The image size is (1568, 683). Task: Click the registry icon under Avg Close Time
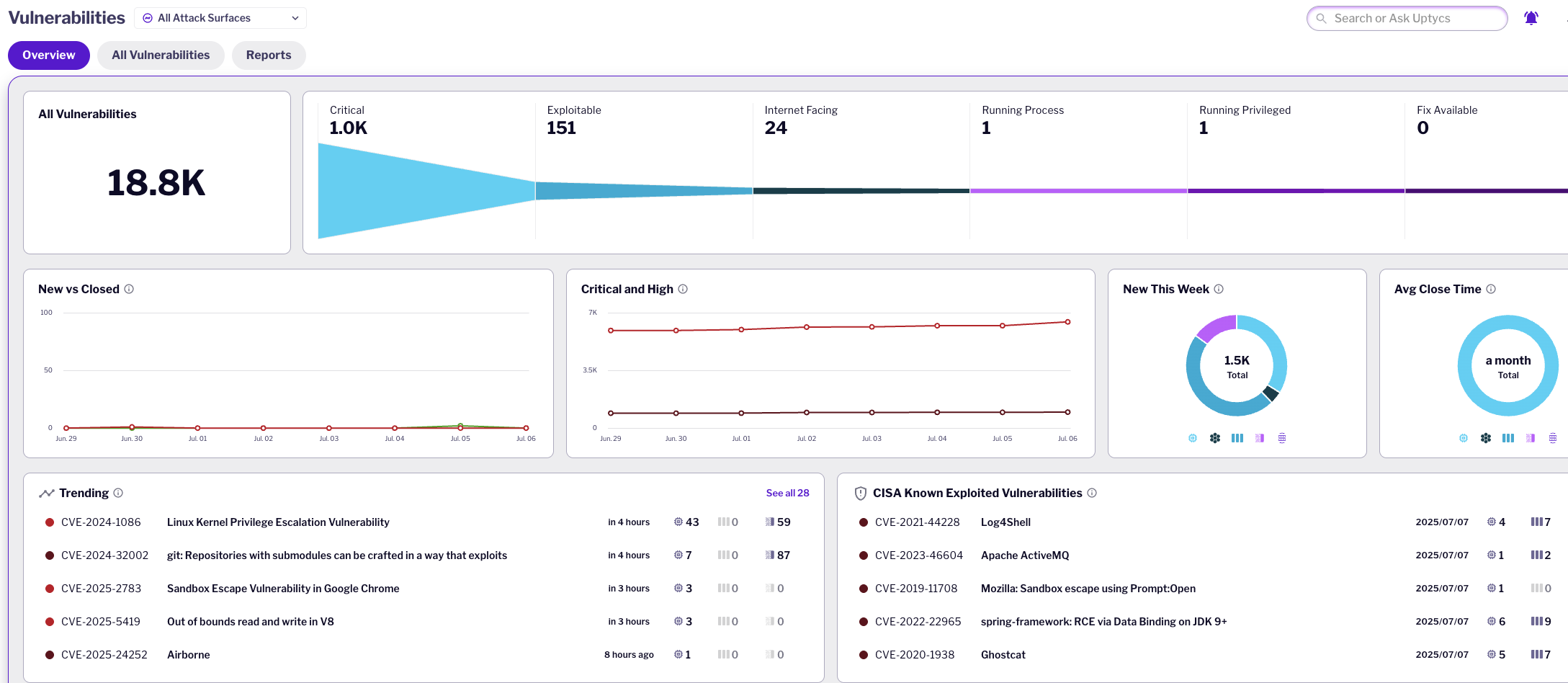(x=1553, y=437)
